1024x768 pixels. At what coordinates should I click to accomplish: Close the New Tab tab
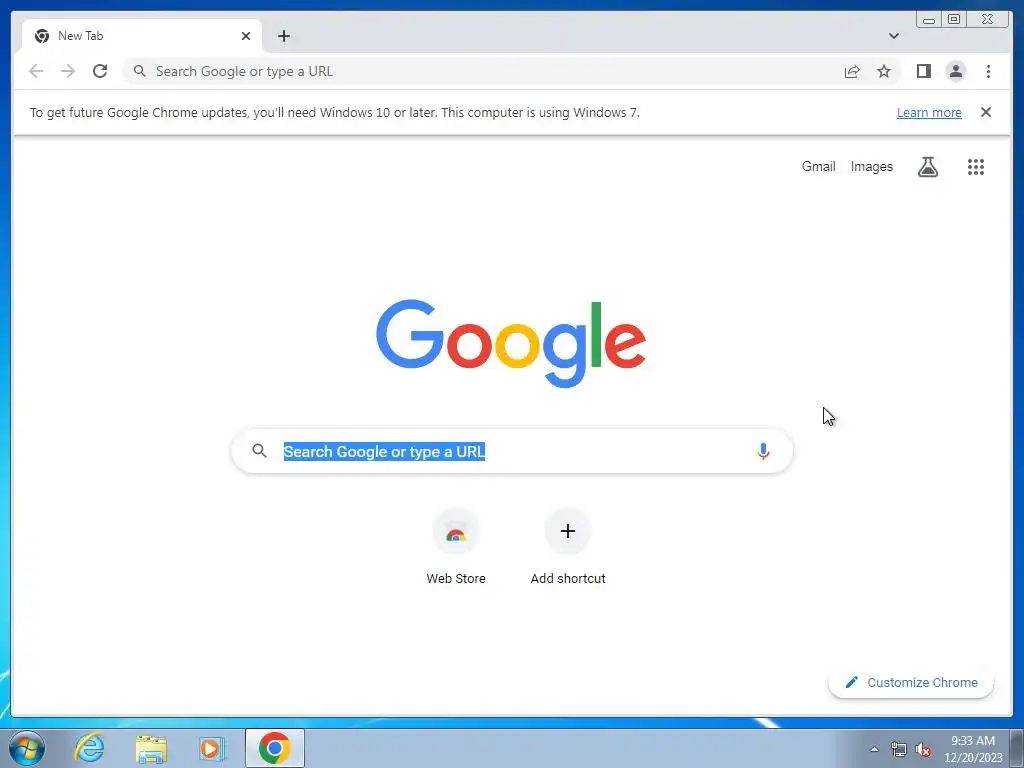point(246,36)
